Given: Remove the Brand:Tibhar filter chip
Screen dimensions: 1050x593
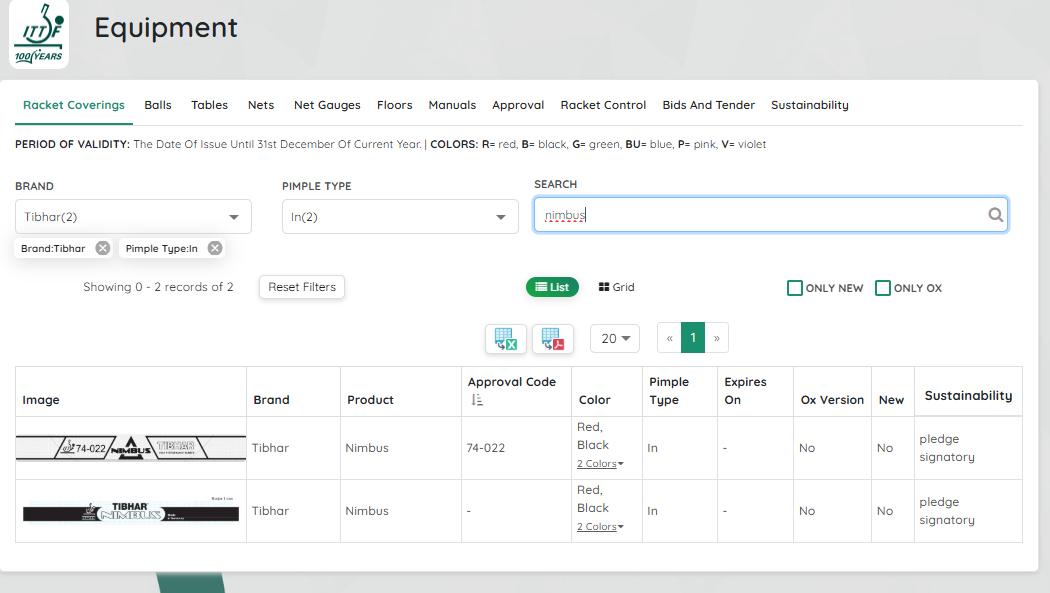Looking at the screenshot, I should point(102,248).
